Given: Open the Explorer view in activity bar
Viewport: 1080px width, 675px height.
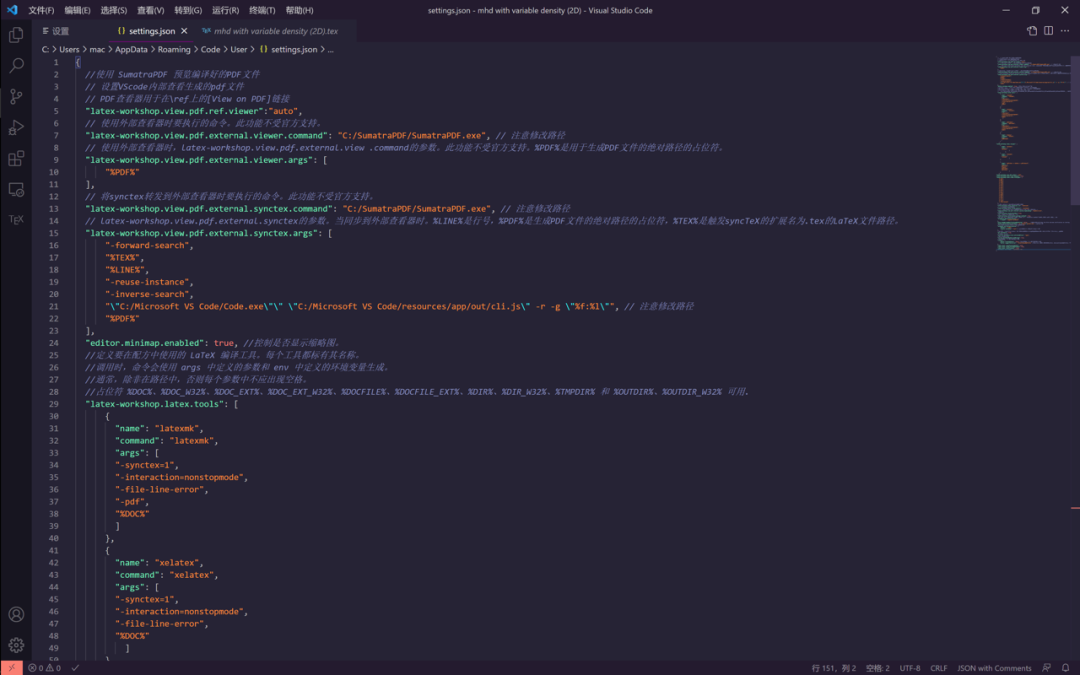Looking at the screenshot, I should [x=16, y=34].
